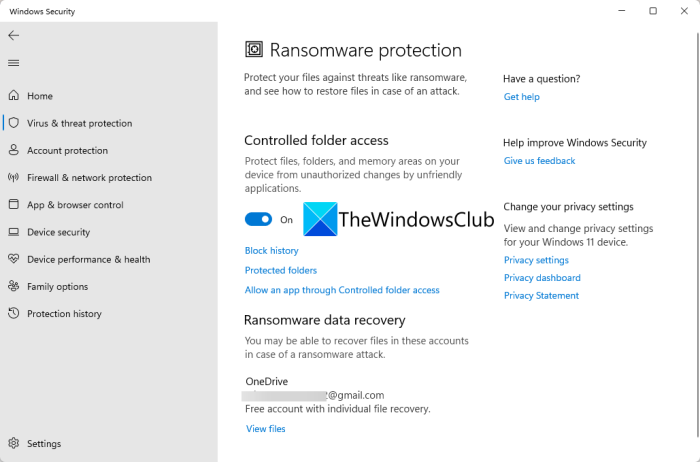Click Allow an app through Controlled folder access
The width and height of the screenshot is (700, 462).
tap(342, 290)
